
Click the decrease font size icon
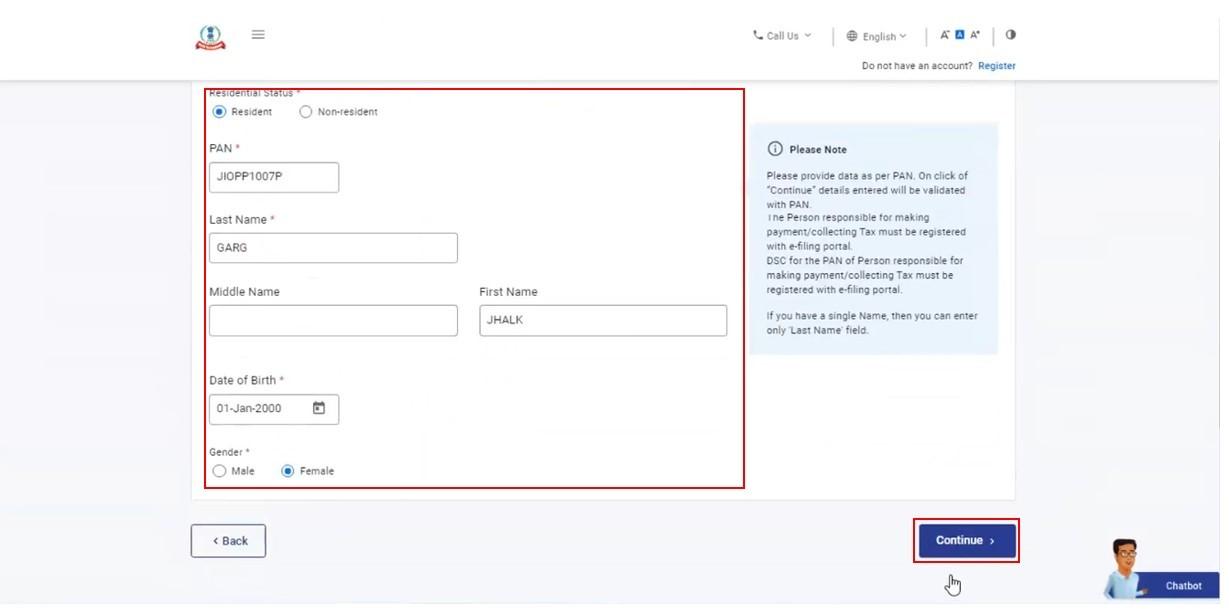(x=944, y=35)
